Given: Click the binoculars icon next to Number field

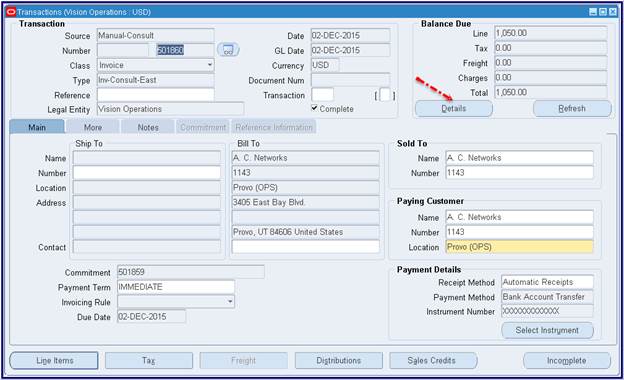Looking at the screenshot, I should [x=228, y=50].
